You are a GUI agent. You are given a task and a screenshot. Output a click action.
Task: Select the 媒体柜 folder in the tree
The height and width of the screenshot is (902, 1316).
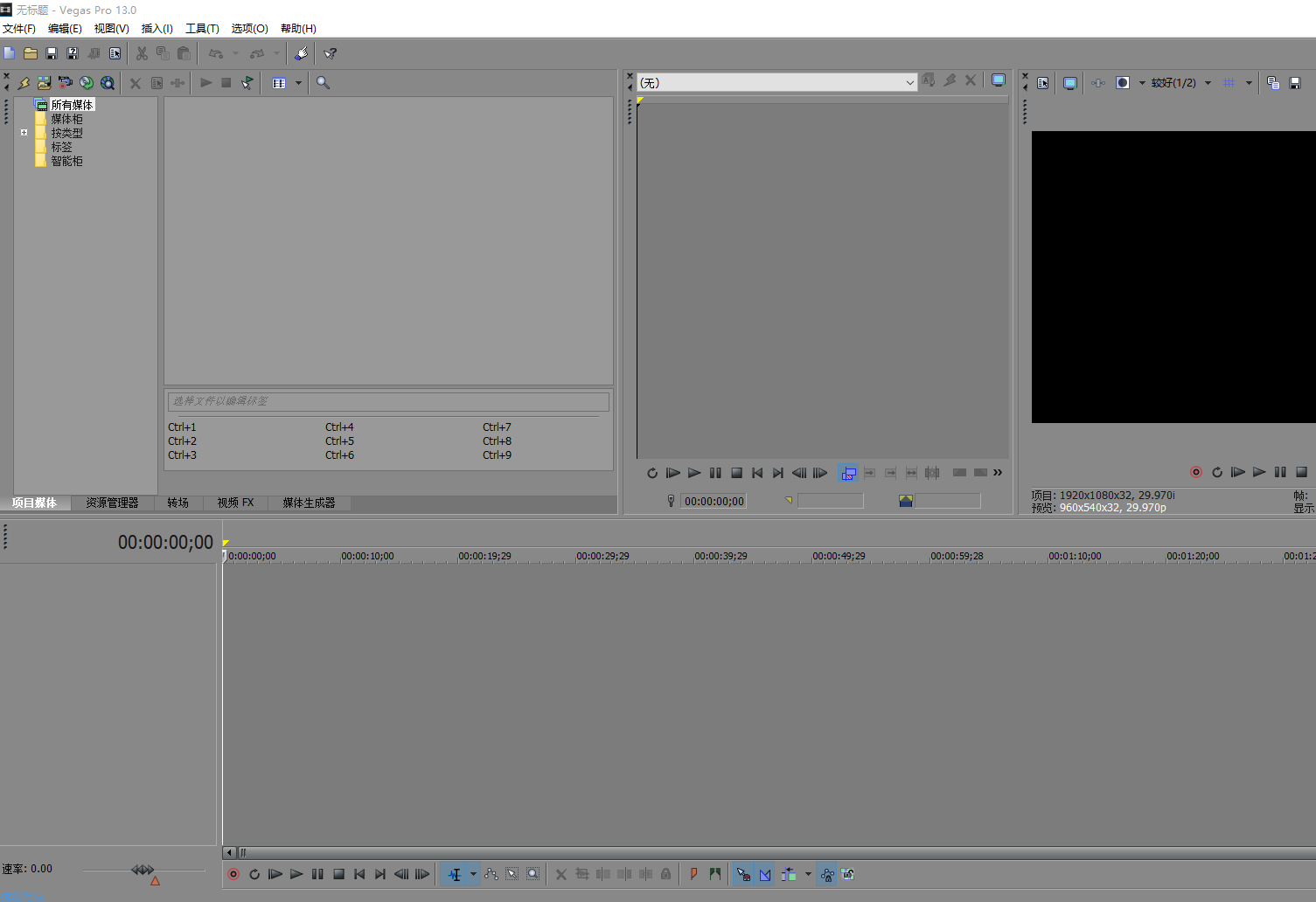tap(66, 119)
